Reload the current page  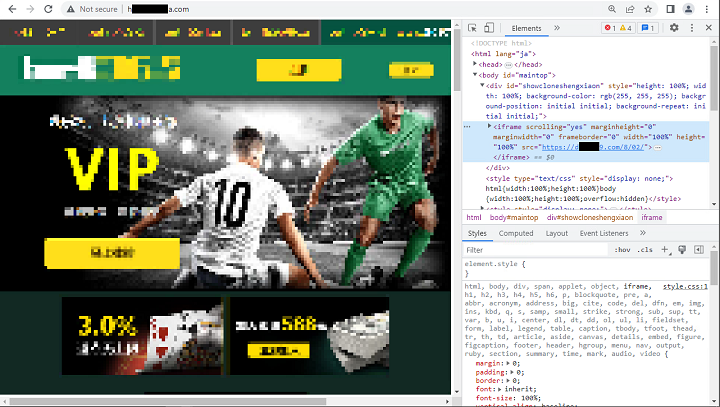click(48, 9)
